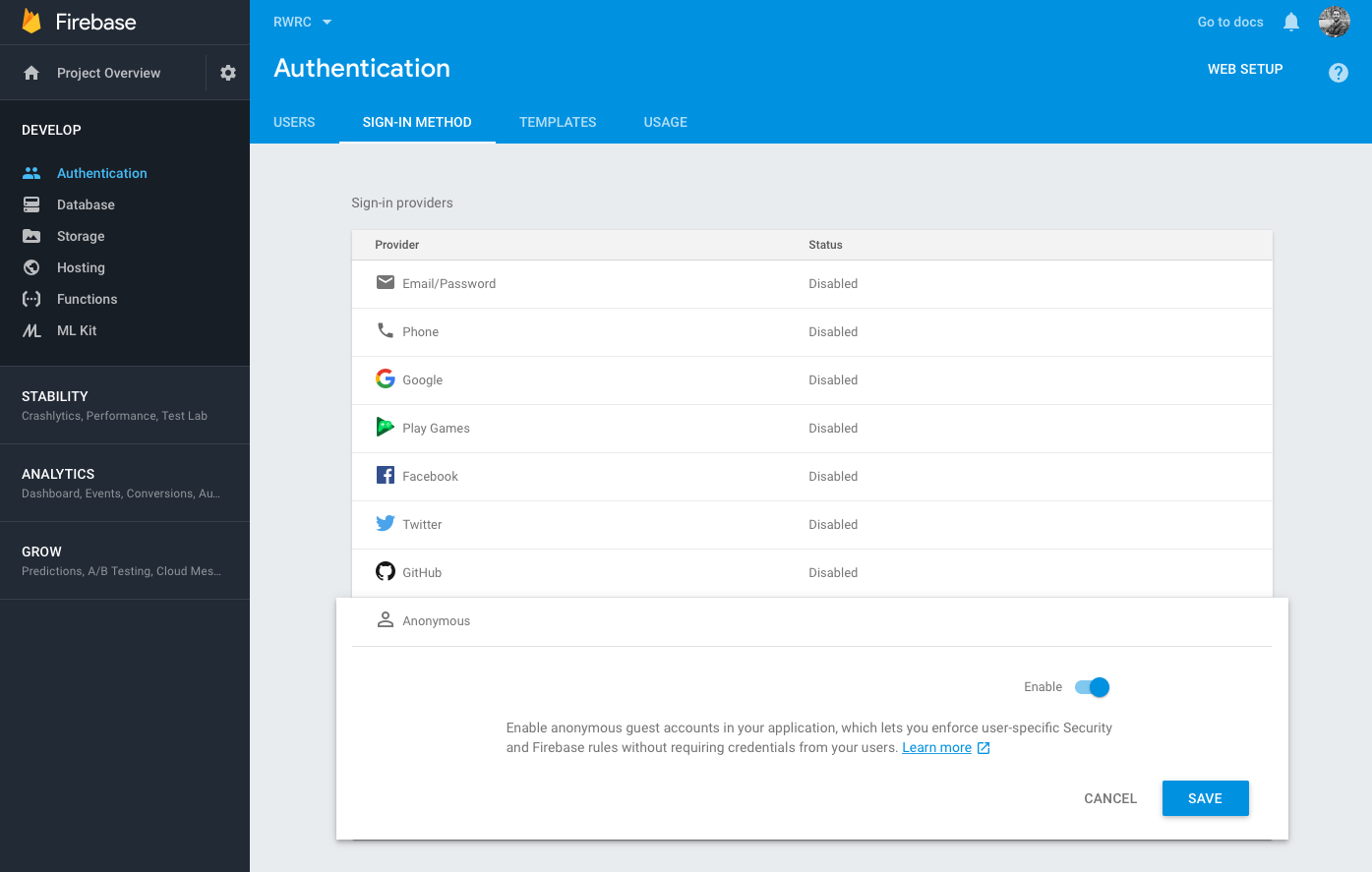Viewport: 1372px width, 872px height.
Task: Click the Save button
Action: coord(1205,798)
